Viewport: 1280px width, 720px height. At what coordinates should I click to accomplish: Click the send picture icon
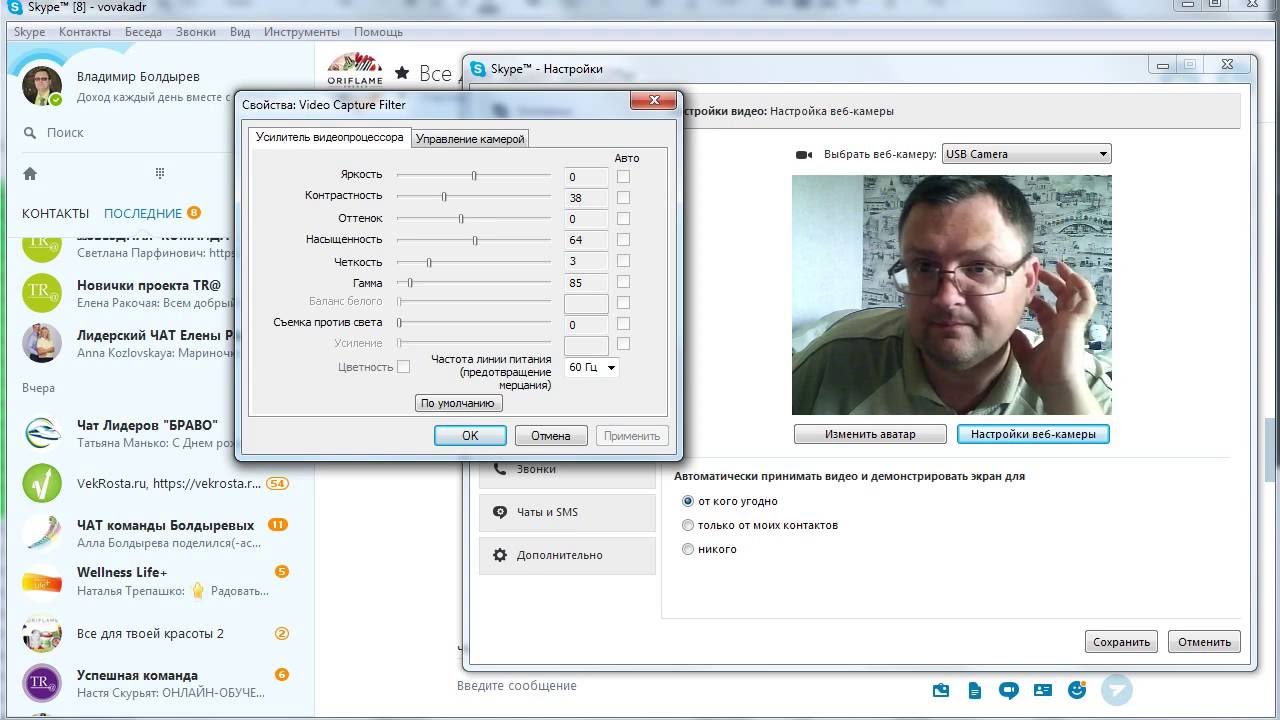pyautogui.click(x=941, y=690)
